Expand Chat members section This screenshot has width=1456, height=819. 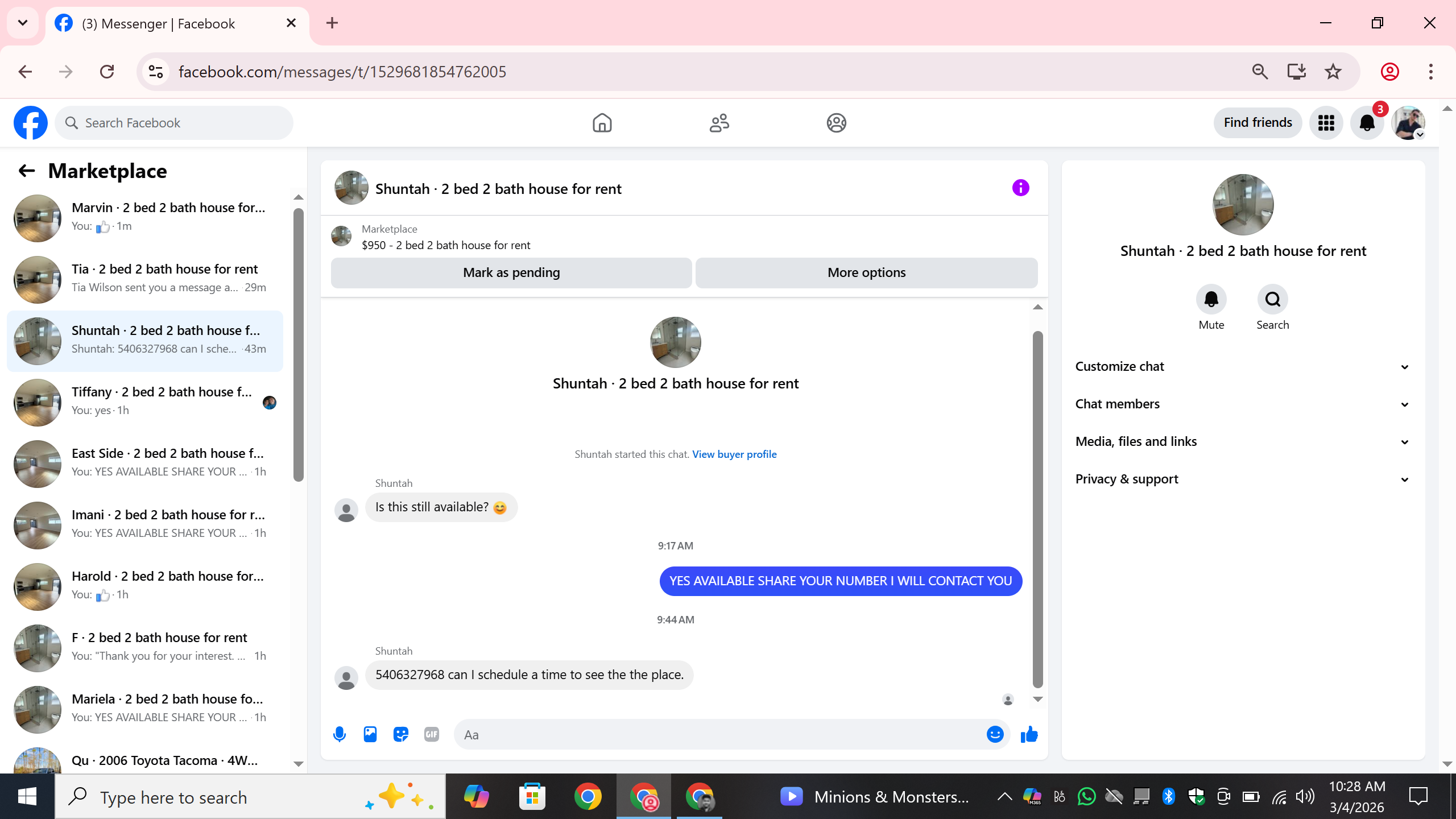click(1242, 404)
